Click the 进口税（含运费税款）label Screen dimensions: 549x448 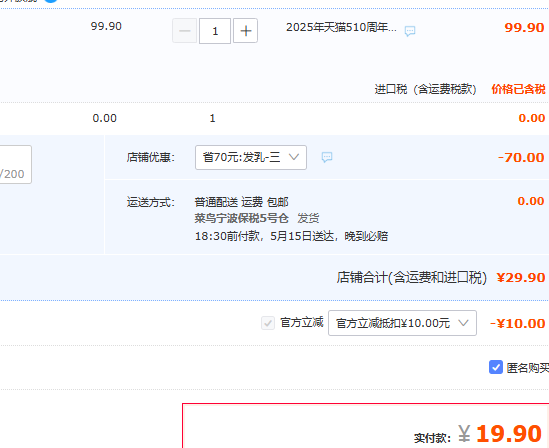pos(425,89)
